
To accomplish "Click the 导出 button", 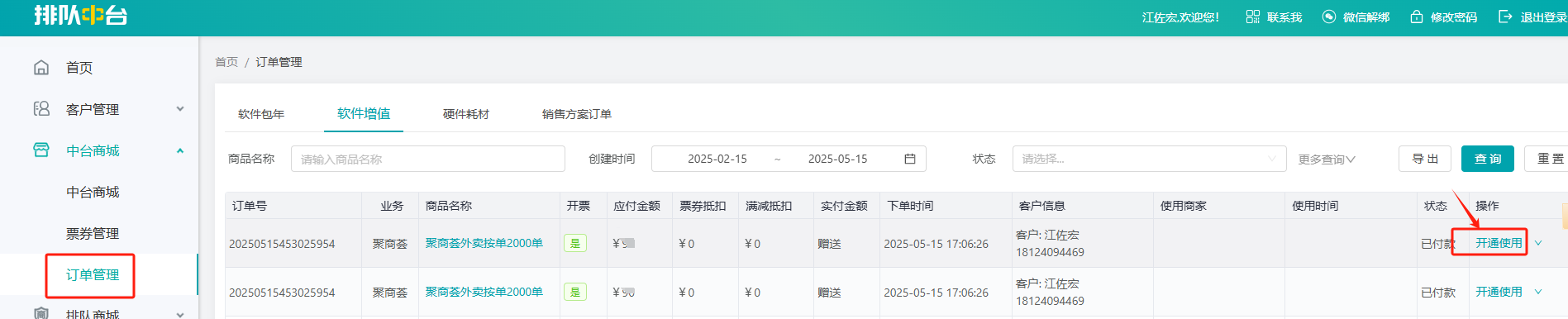I will (1425, 159).
